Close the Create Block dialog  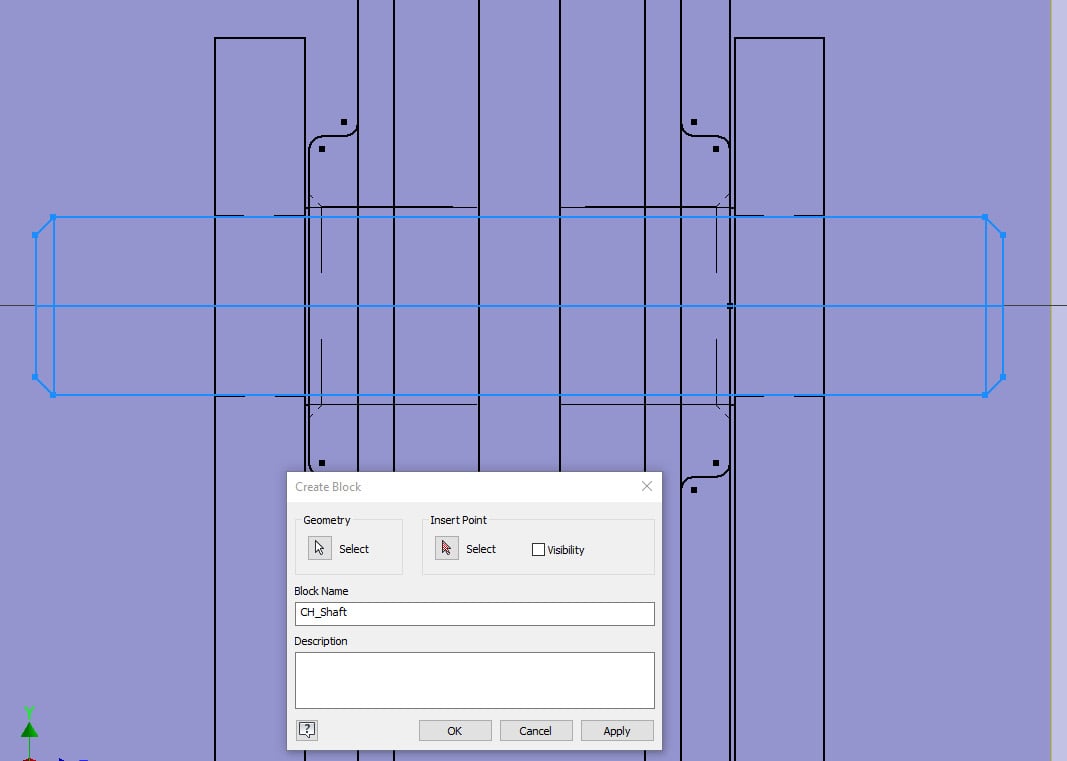click(x=646, y=486)
